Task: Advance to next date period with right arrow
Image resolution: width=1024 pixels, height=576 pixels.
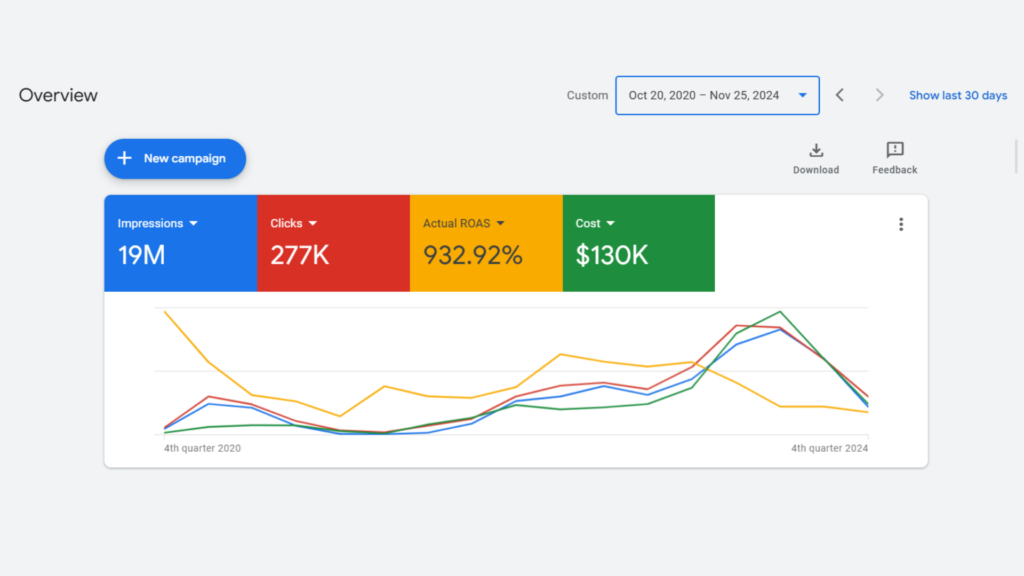Action: 879,95
